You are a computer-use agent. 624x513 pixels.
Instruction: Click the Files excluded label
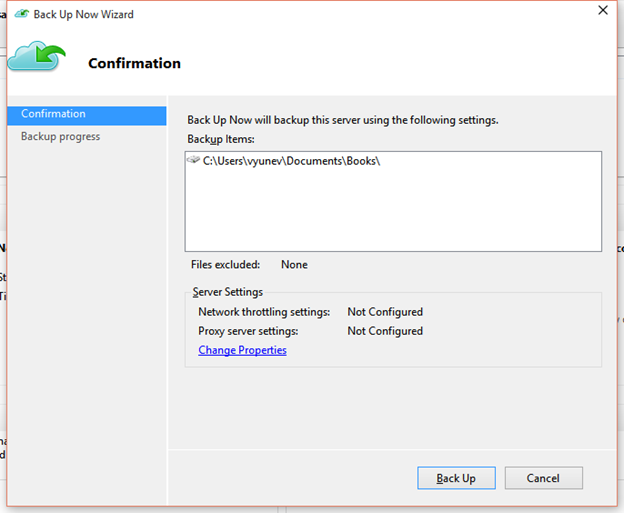coord(225,265)
